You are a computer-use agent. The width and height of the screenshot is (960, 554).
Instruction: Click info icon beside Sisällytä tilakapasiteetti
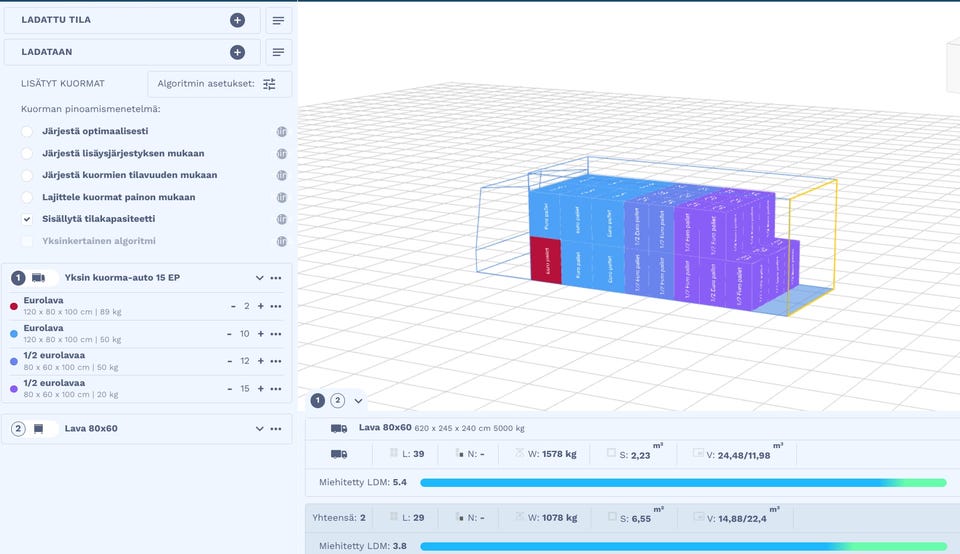coord(281,219)
